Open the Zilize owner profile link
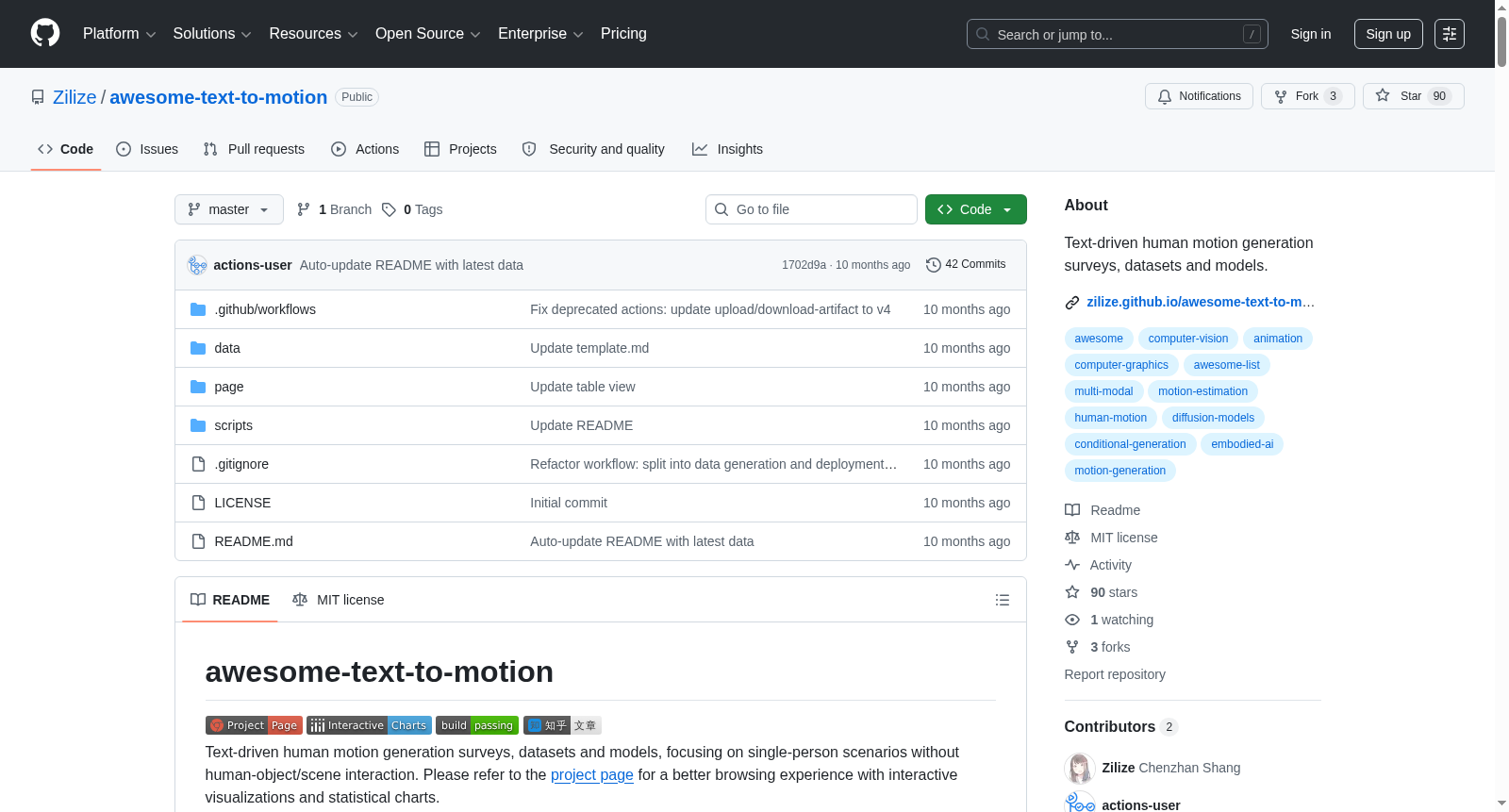 (75, 97)
